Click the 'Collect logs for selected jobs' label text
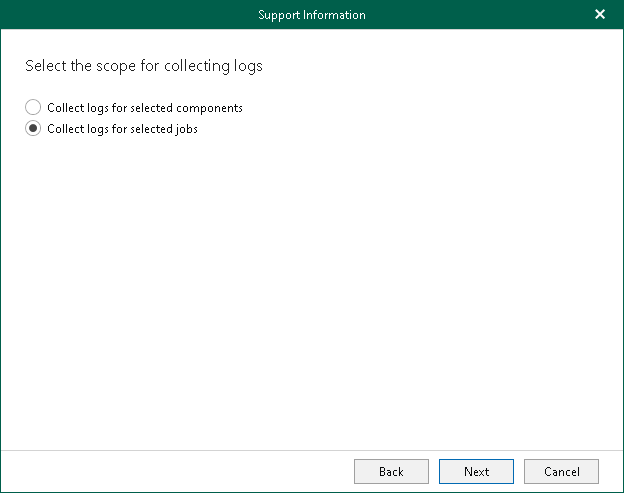624x493 pixels. click(x=122, y=128)
